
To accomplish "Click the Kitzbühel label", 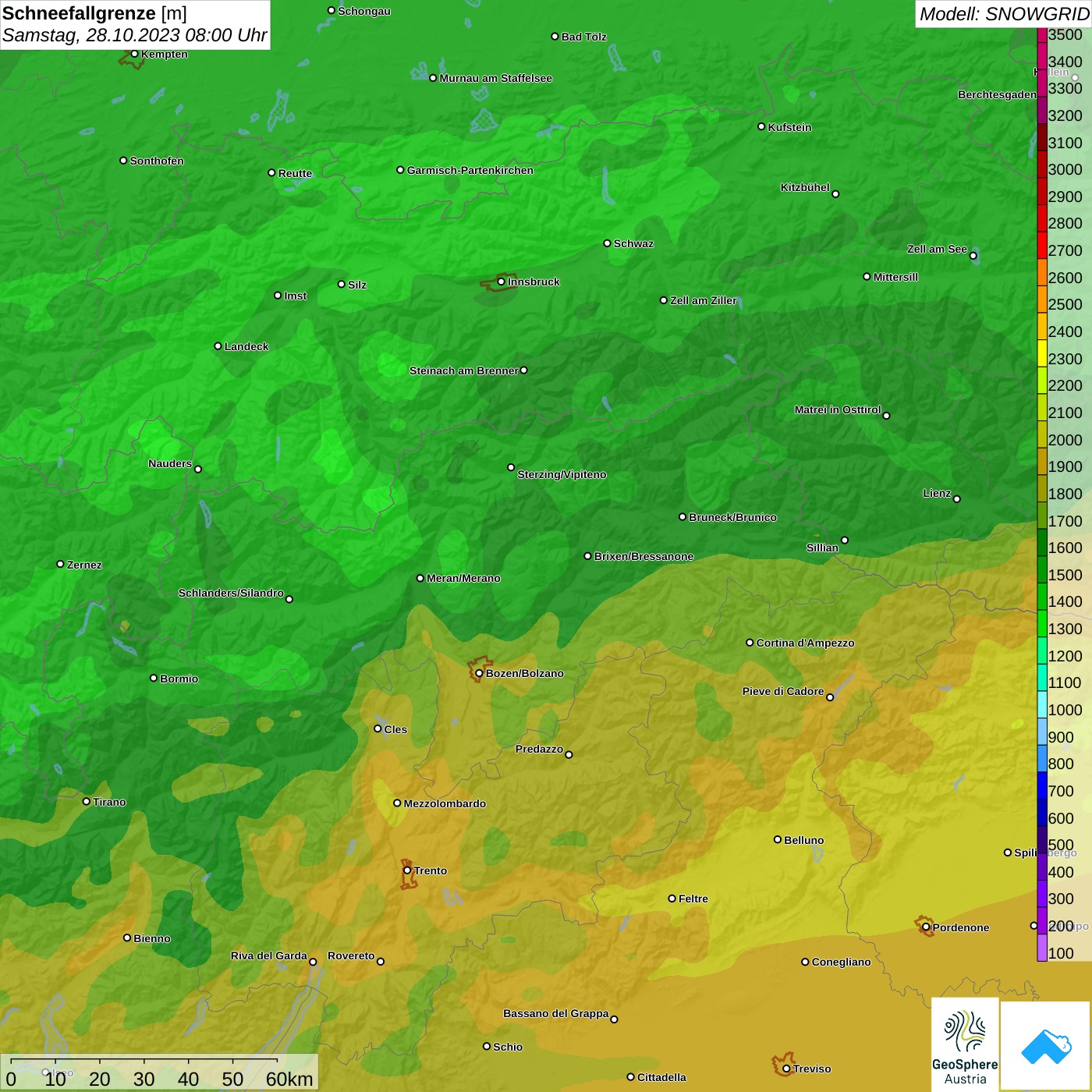I will 805,187.
